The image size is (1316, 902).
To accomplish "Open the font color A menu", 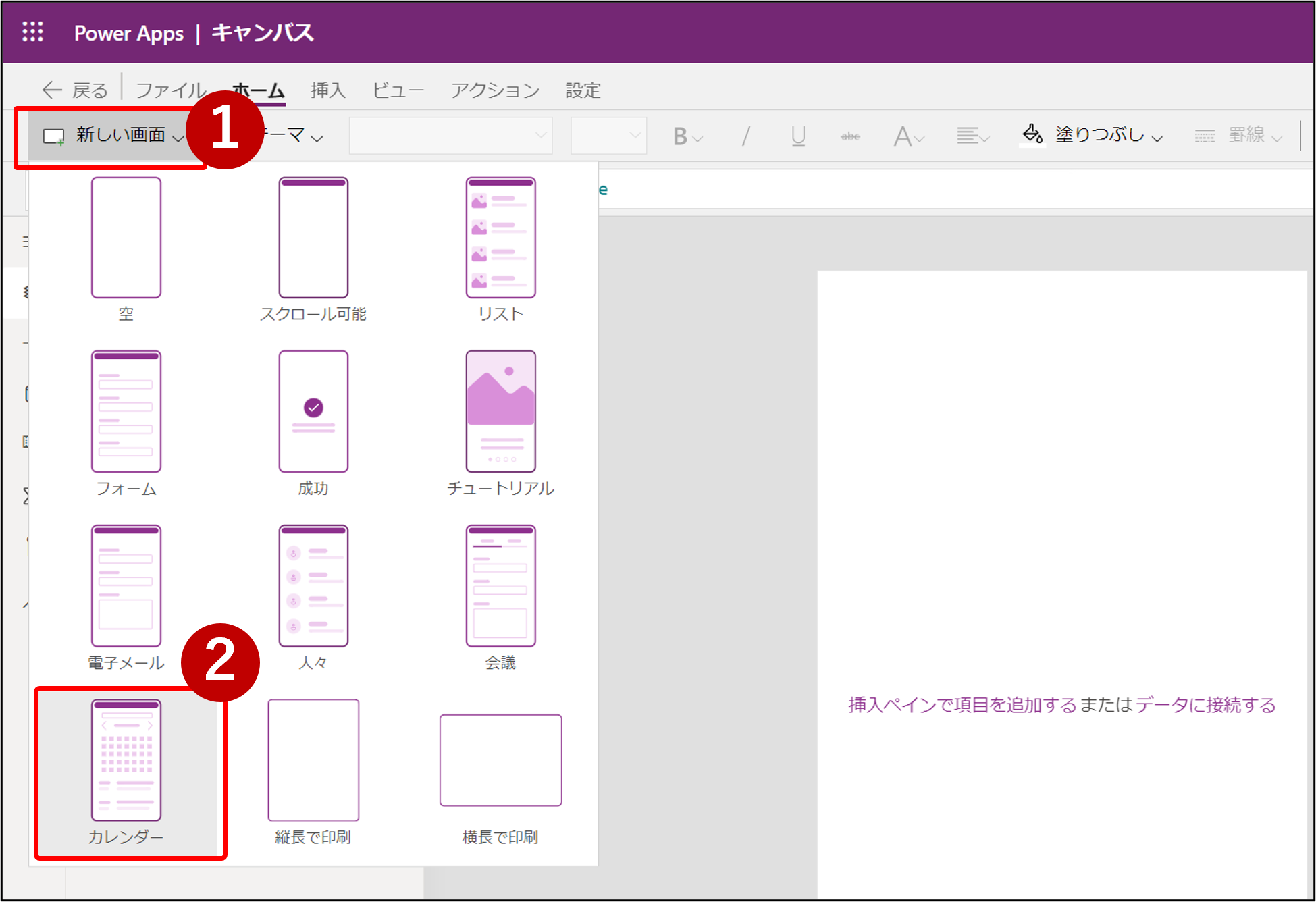I will 908,136.
